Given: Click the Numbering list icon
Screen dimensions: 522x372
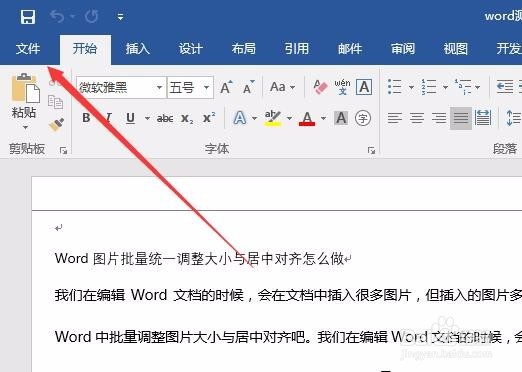Looking at the screenshot, I should [x=429, y=87].
